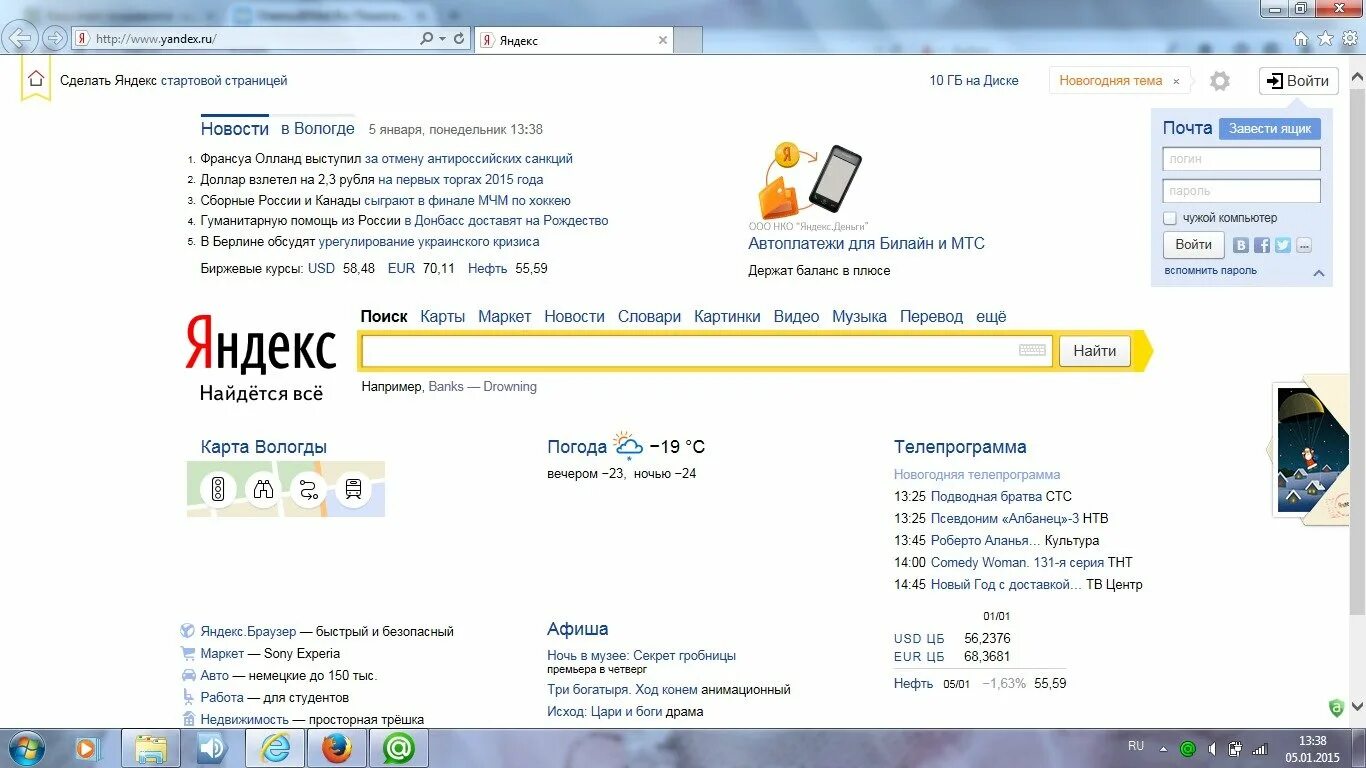This screenshot has width=1366, height=768.
Task: Open browser Home icon
Action: coord(1301,39)
